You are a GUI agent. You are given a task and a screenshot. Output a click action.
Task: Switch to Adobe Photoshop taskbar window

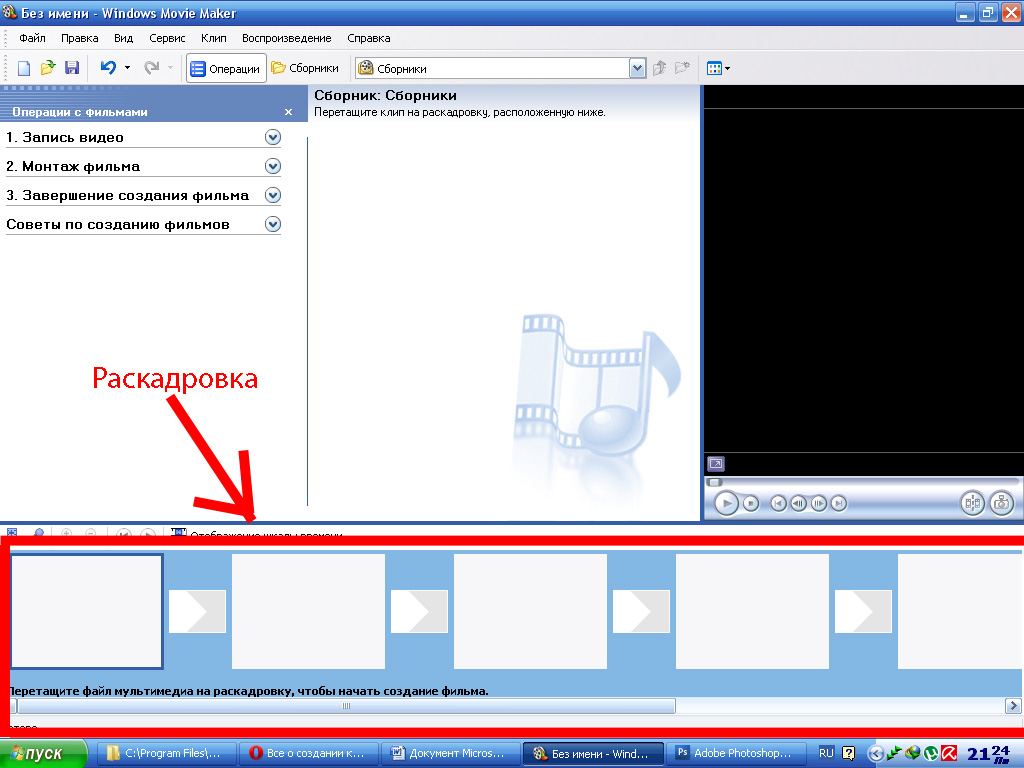click(x=735, y=754)
